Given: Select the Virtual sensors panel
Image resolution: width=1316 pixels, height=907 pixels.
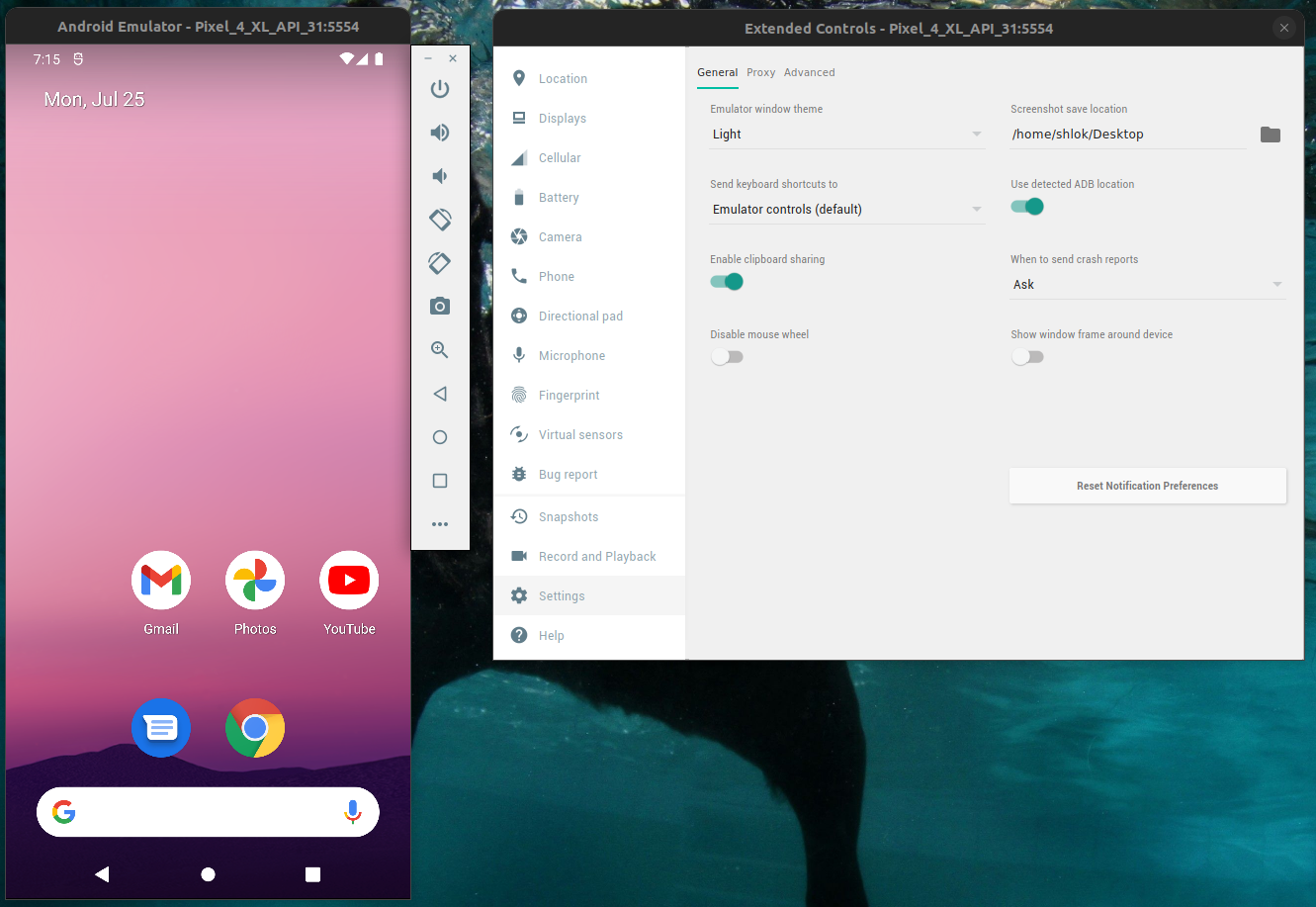Looking at the screenshot, I should click(x=580, y=434).
